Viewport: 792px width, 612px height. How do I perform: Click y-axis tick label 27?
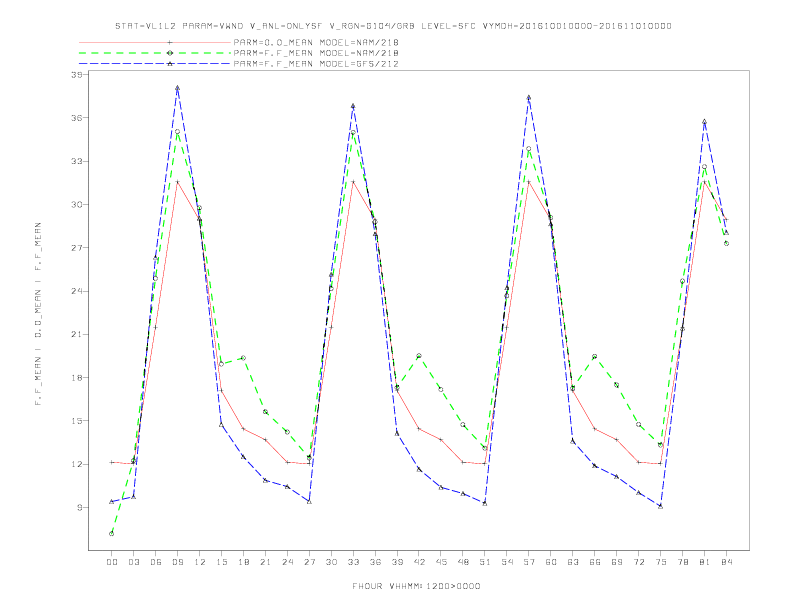pos(77,248)
